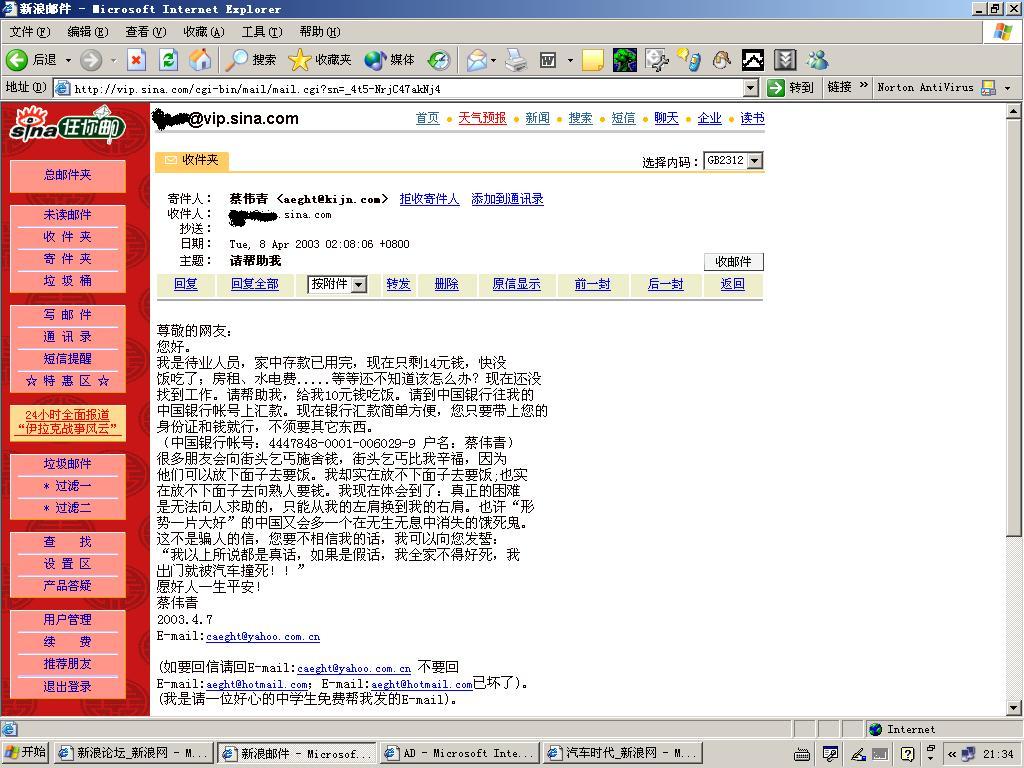Open the 文件(F) menu
The image size is (1024, 768).
pyautogui.click(x=29, y=32)
